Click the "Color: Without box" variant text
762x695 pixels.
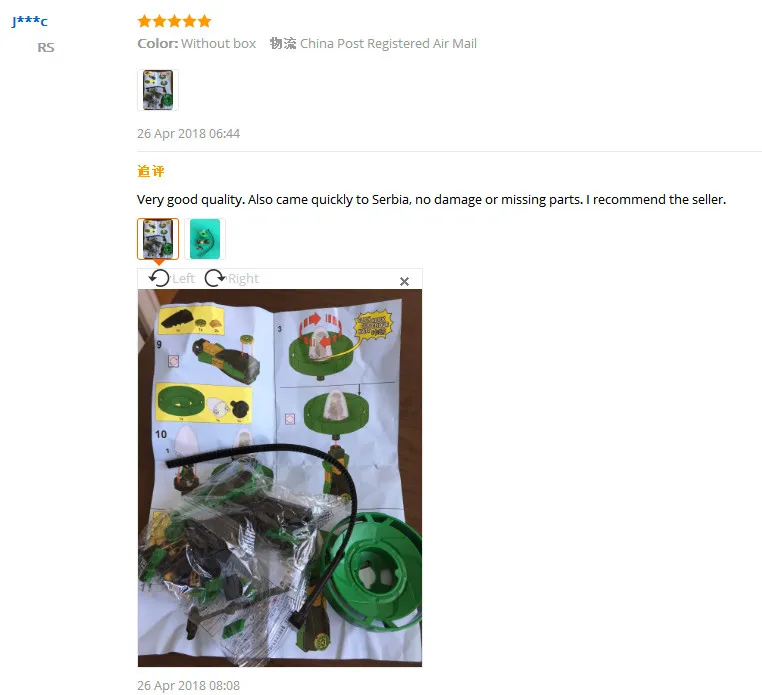tap(196, 43)
